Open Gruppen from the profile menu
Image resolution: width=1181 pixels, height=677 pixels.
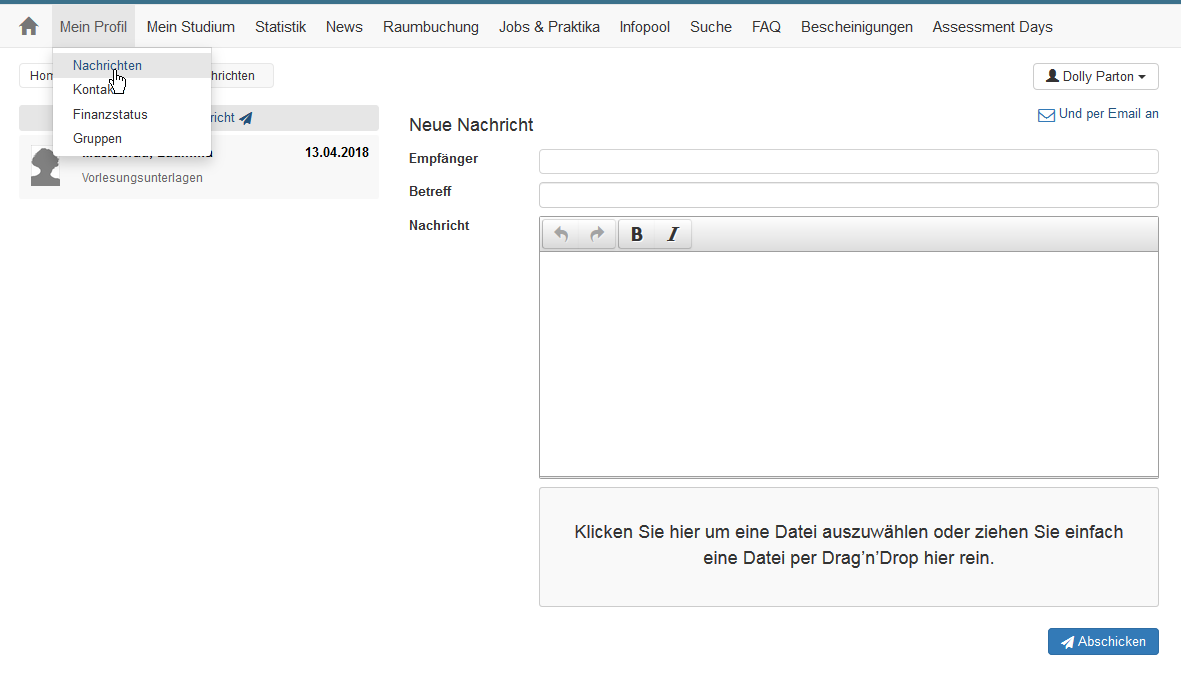97,139
